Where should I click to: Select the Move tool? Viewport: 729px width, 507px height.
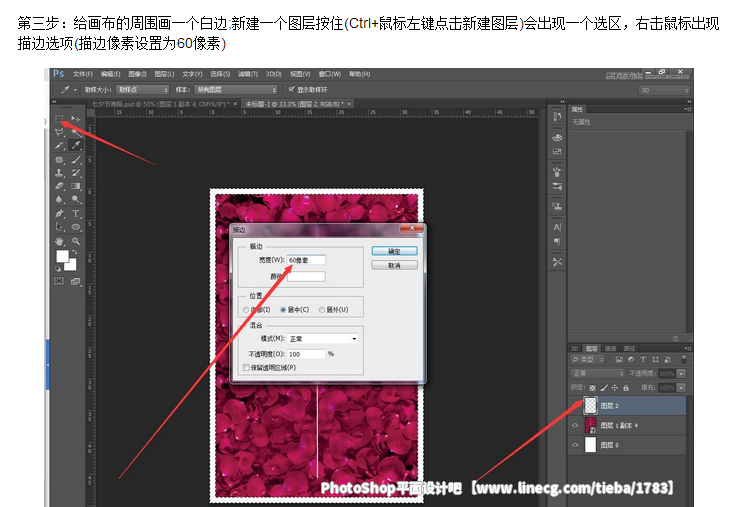(x=76, y=119)
